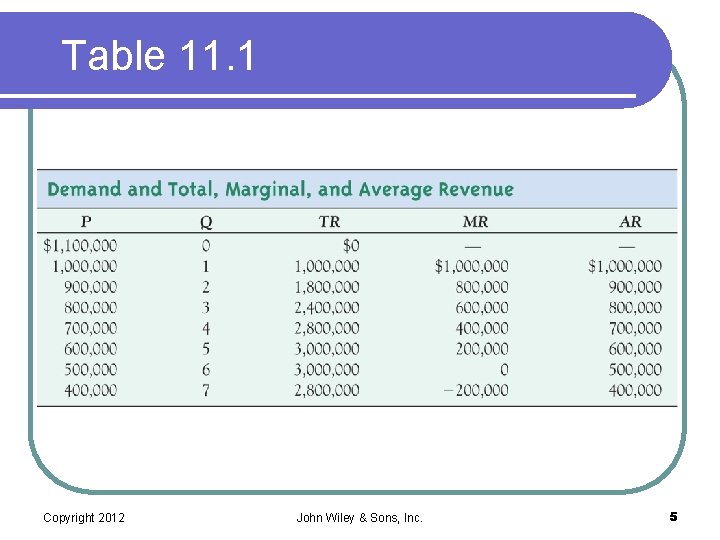This screenshot has height=540, width=720.
Task: Select the P column value "700,000"
Action: 90,328
